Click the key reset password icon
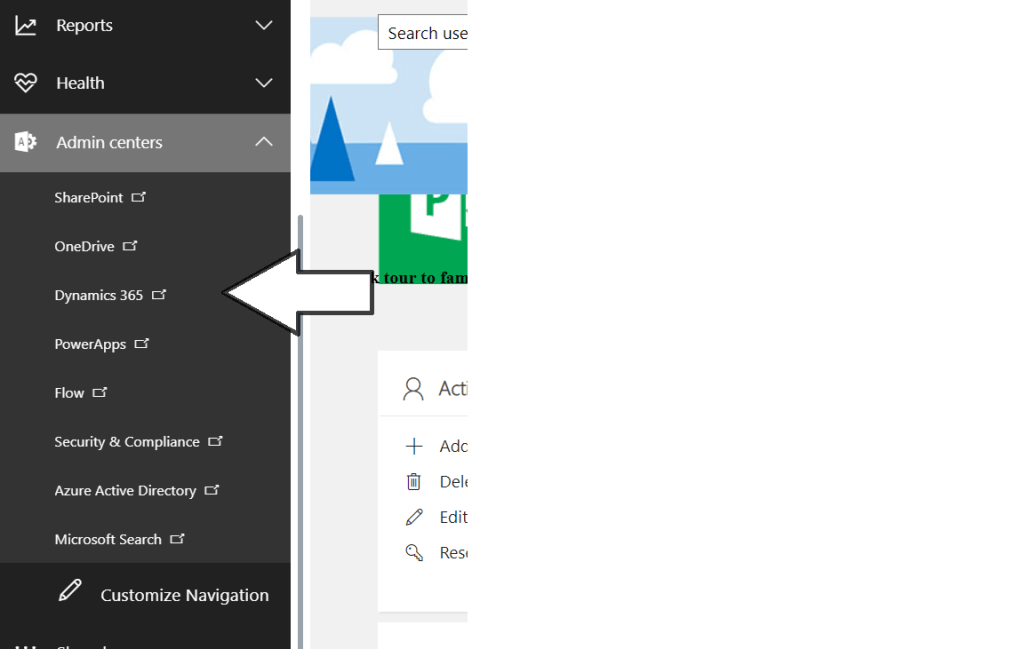 click(414, 553)
